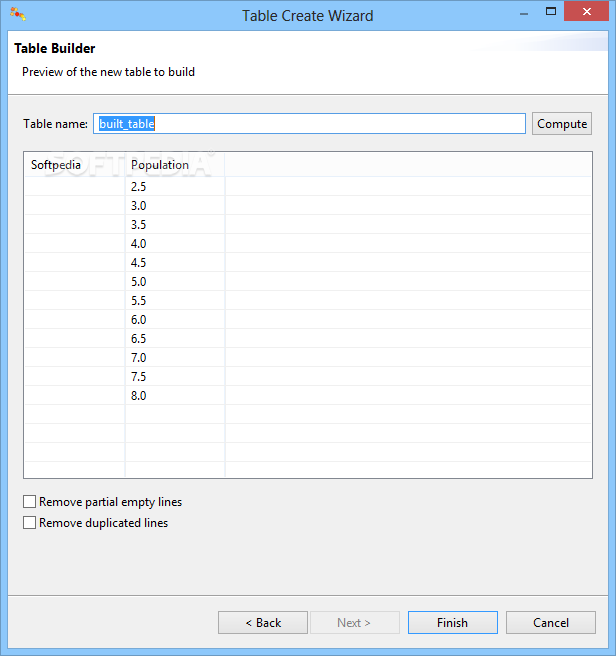Select the Population cell 3.5

pos(175,225)
